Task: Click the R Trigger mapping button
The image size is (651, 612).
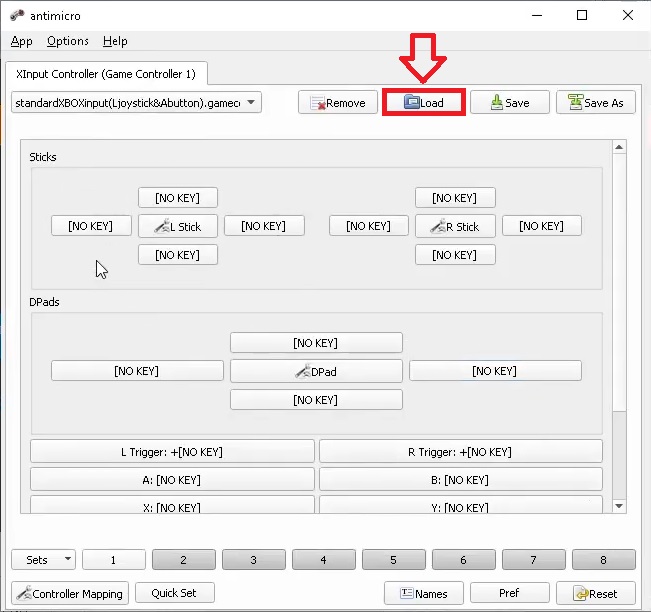Action: coord(460,451)
